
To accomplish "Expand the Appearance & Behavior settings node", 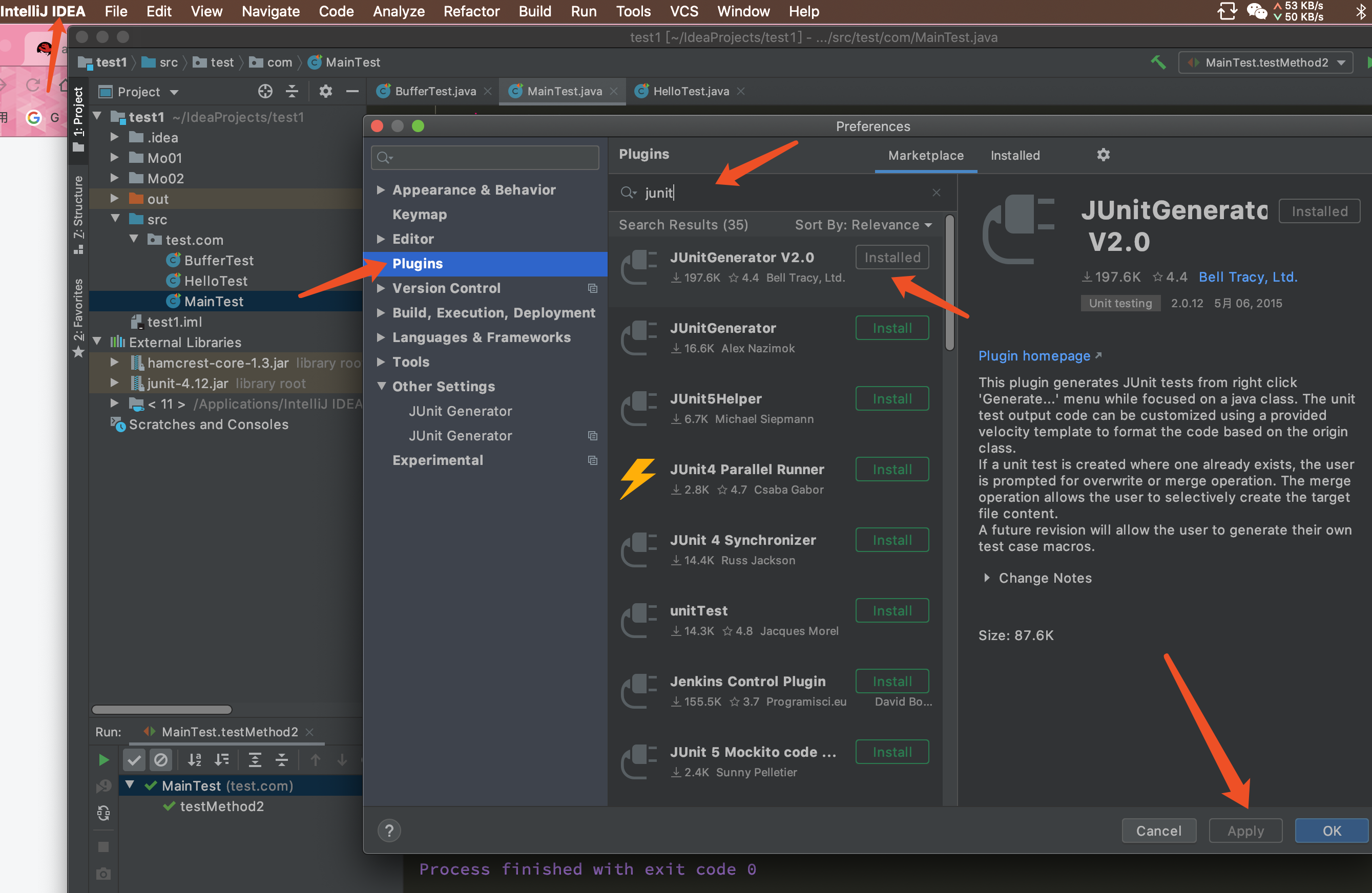I will pyautogui.click(x=381, y=189).
